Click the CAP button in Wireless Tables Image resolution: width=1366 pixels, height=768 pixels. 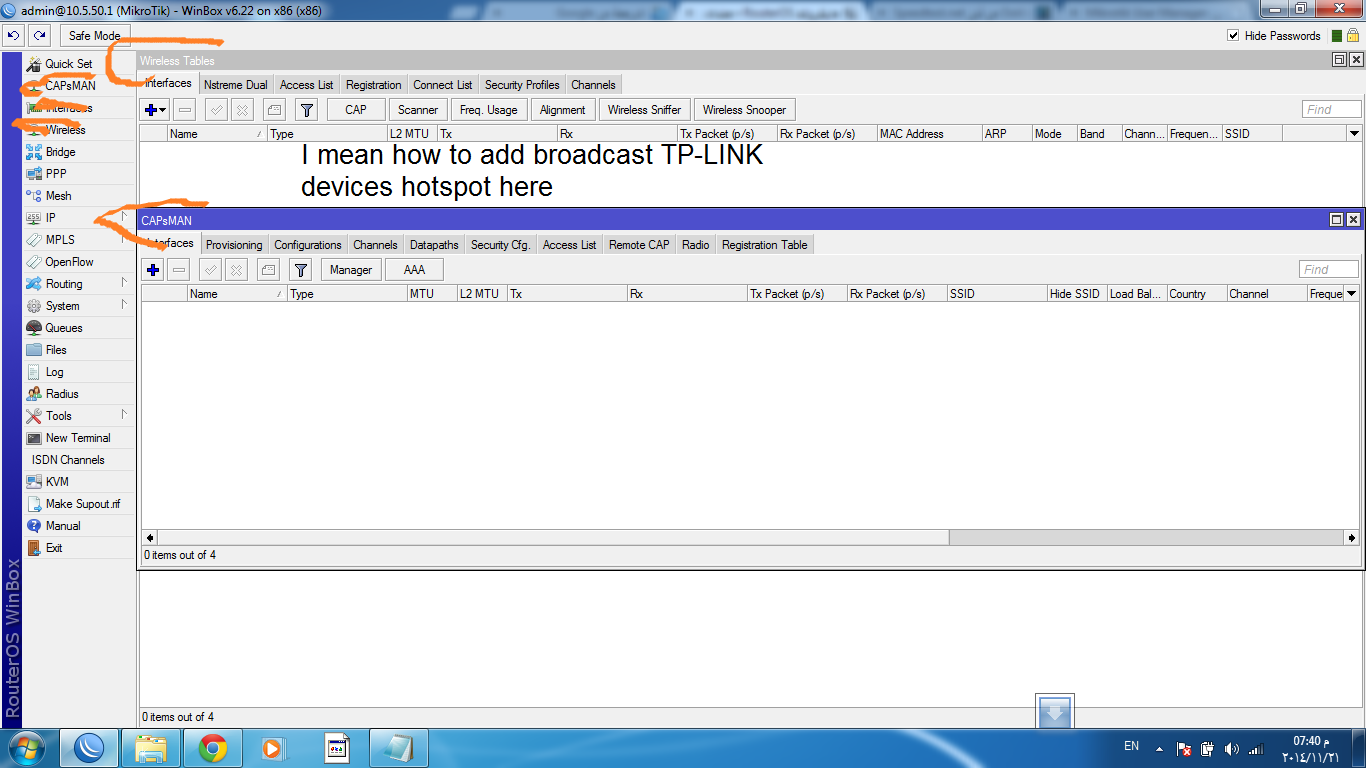click(356, 110)
